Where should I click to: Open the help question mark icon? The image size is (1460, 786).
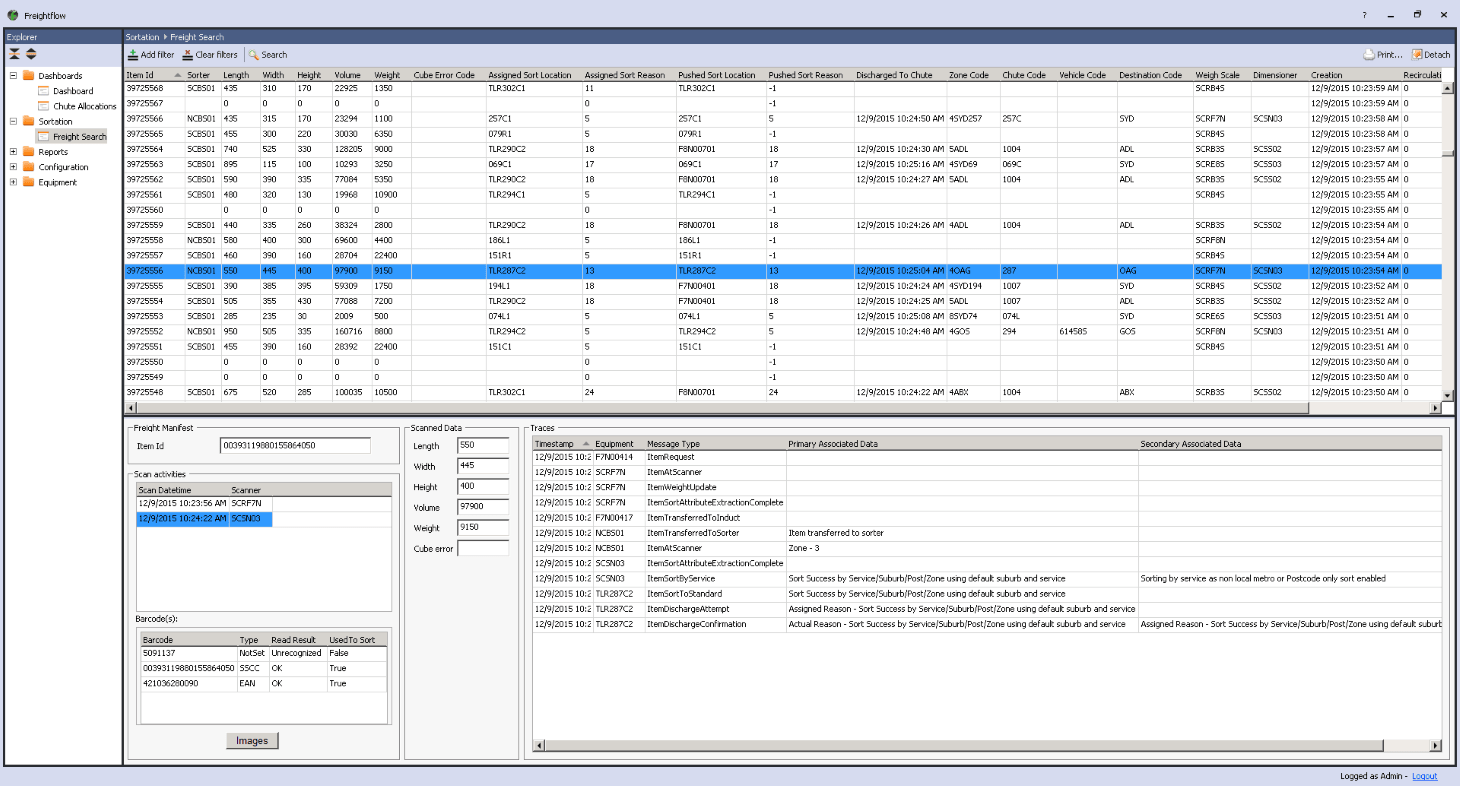[1364, 15]
